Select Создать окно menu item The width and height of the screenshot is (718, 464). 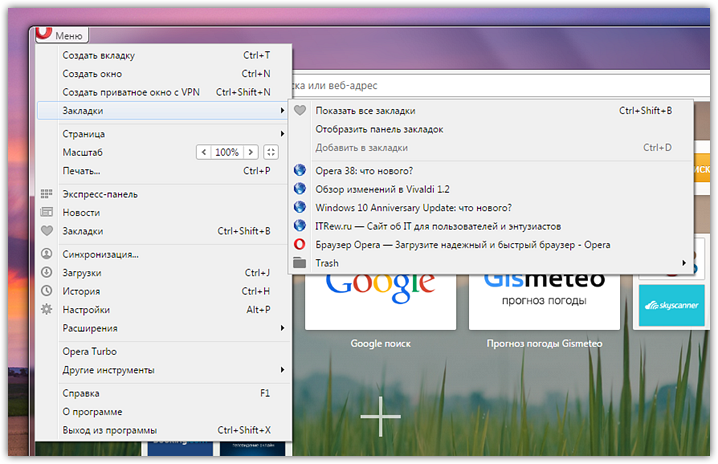(163, 73)
